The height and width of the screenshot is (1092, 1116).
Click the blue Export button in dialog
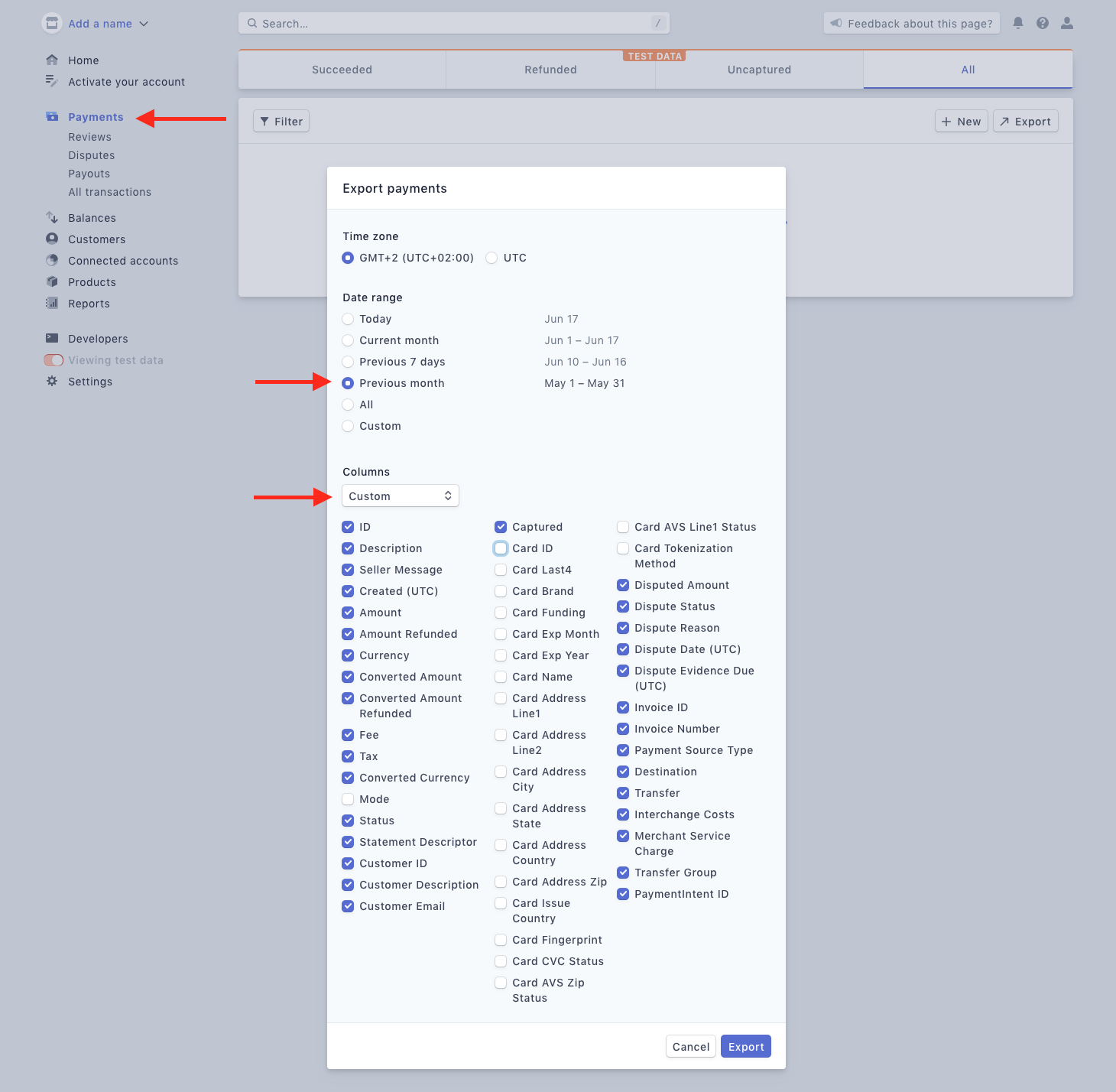745,1046
